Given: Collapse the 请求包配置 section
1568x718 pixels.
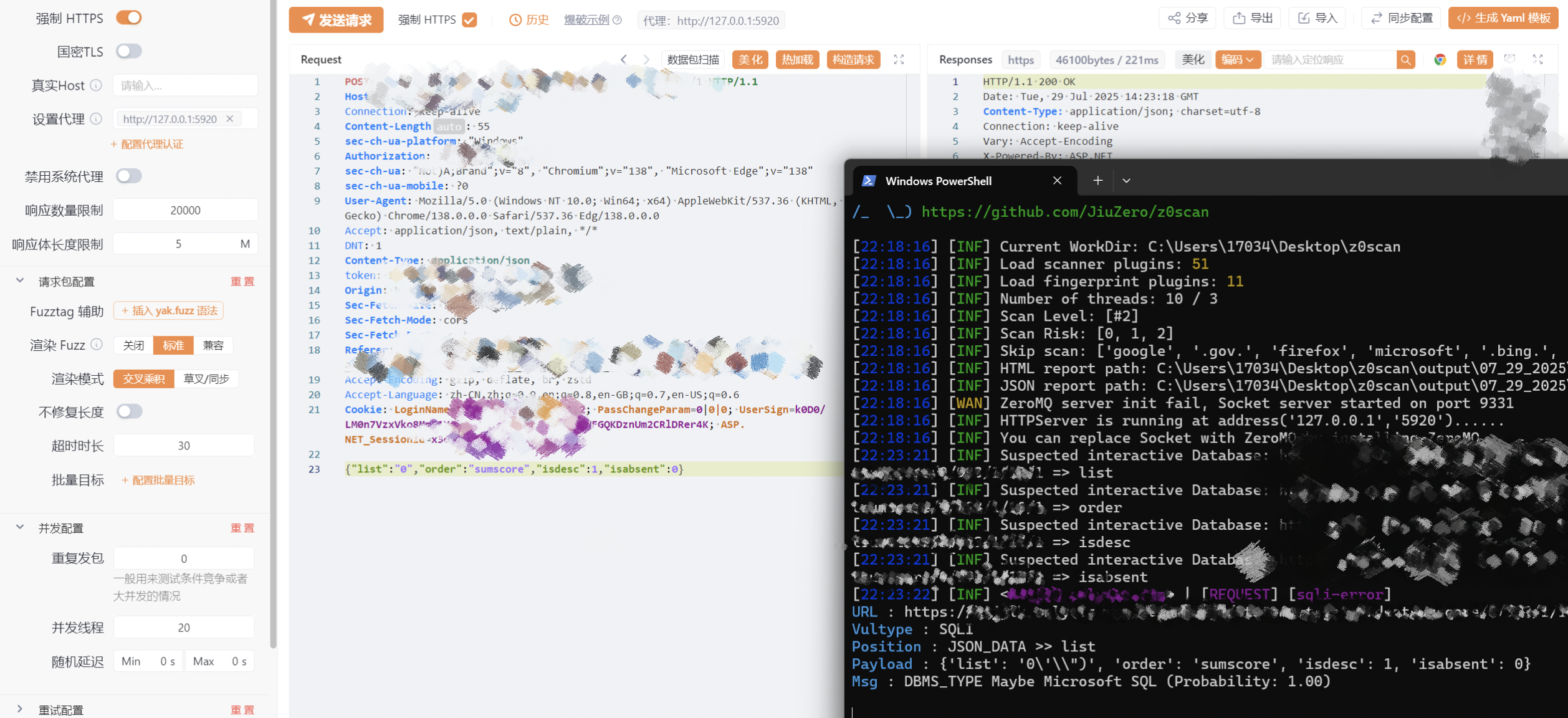Looking at the screenshot, I should [20, 281].
